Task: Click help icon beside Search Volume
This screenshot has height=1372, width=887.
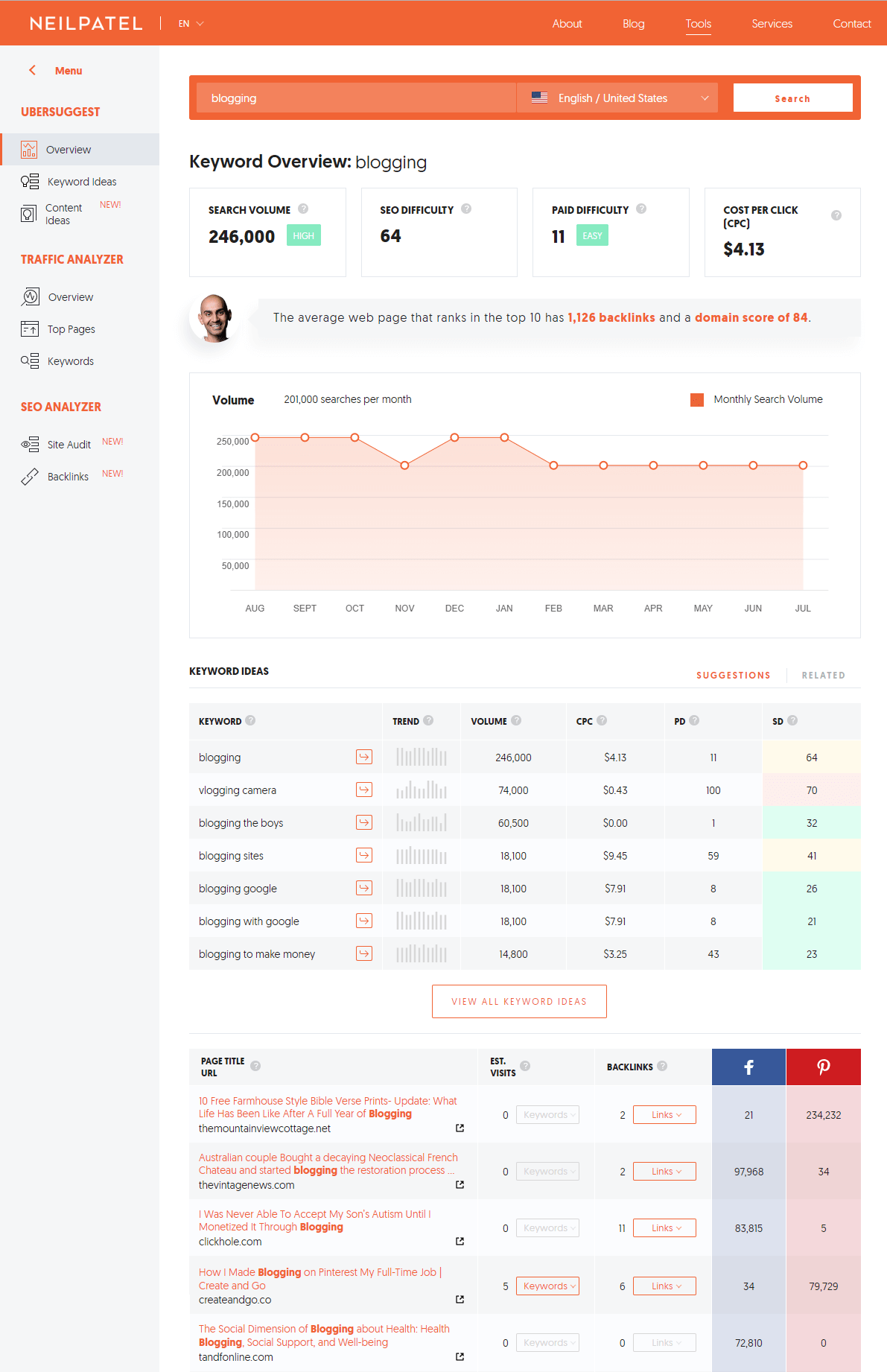Action: [303, 209]
